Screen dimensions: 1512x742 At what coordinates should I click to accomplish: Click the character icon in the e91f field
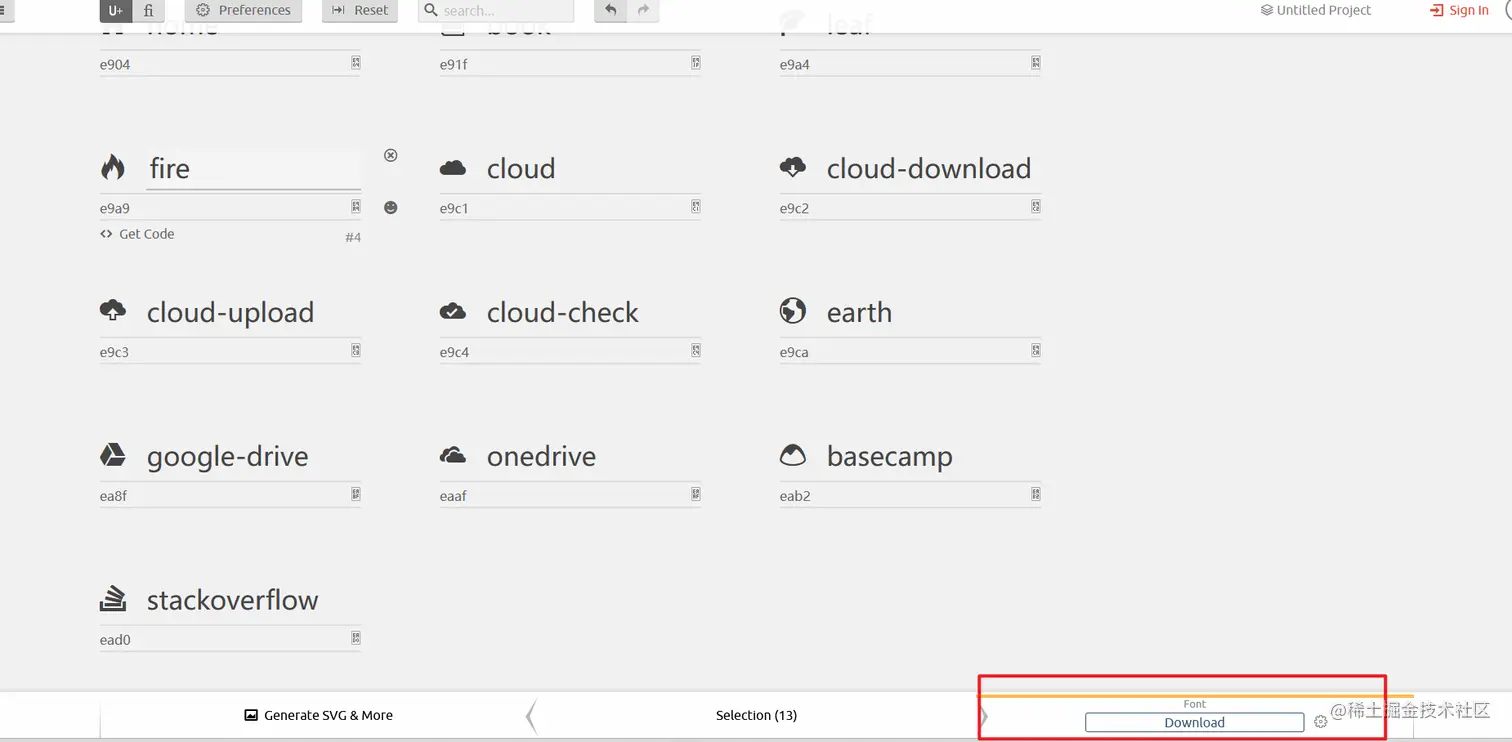(696, 63)
